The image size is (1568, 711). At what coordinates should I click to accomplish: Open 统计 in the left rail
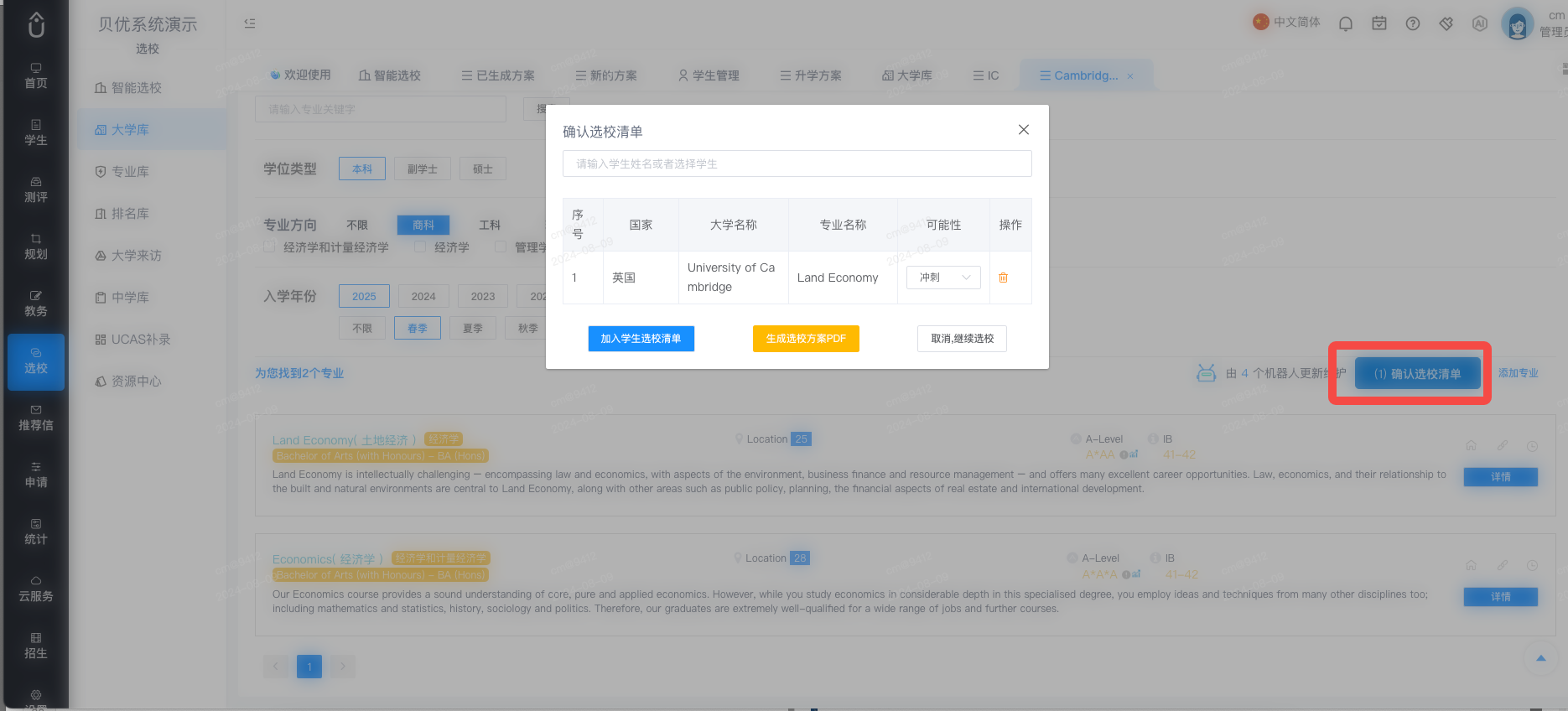pos(36,532)
